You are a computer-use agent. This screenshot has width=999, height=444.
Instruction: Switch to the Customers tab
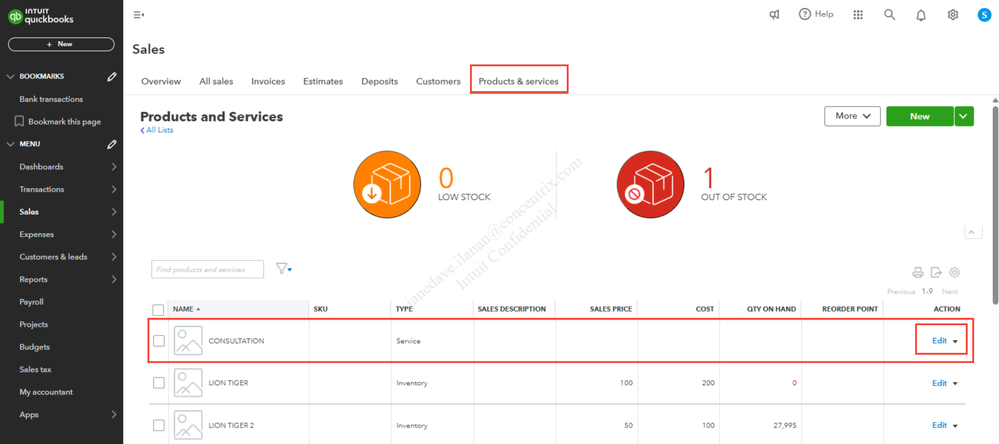pyautogui.click(x=438, y=82)
